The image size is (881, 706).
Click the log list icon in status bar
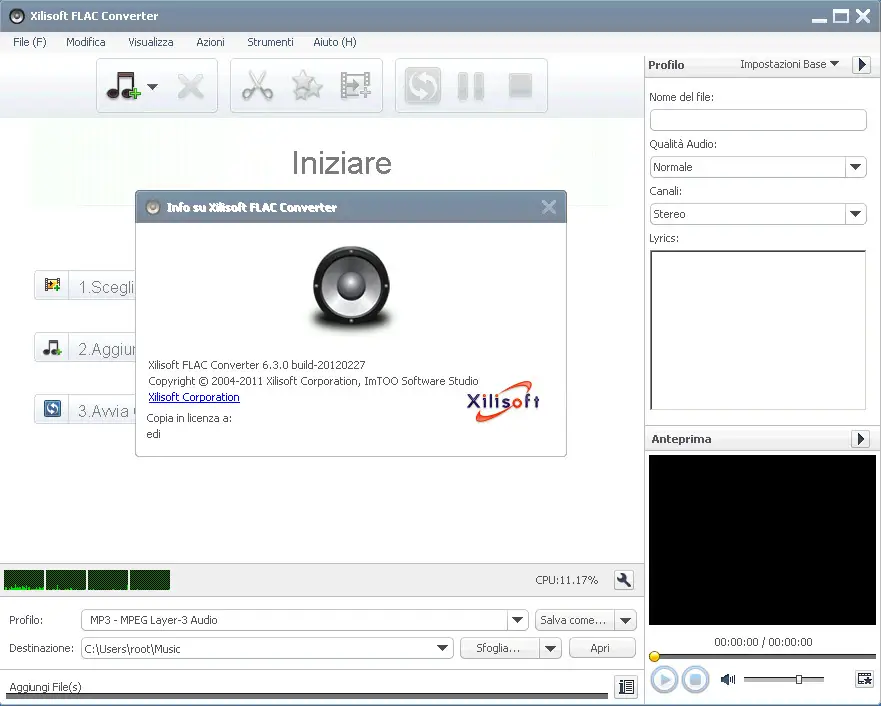click(x=626, y=686)
